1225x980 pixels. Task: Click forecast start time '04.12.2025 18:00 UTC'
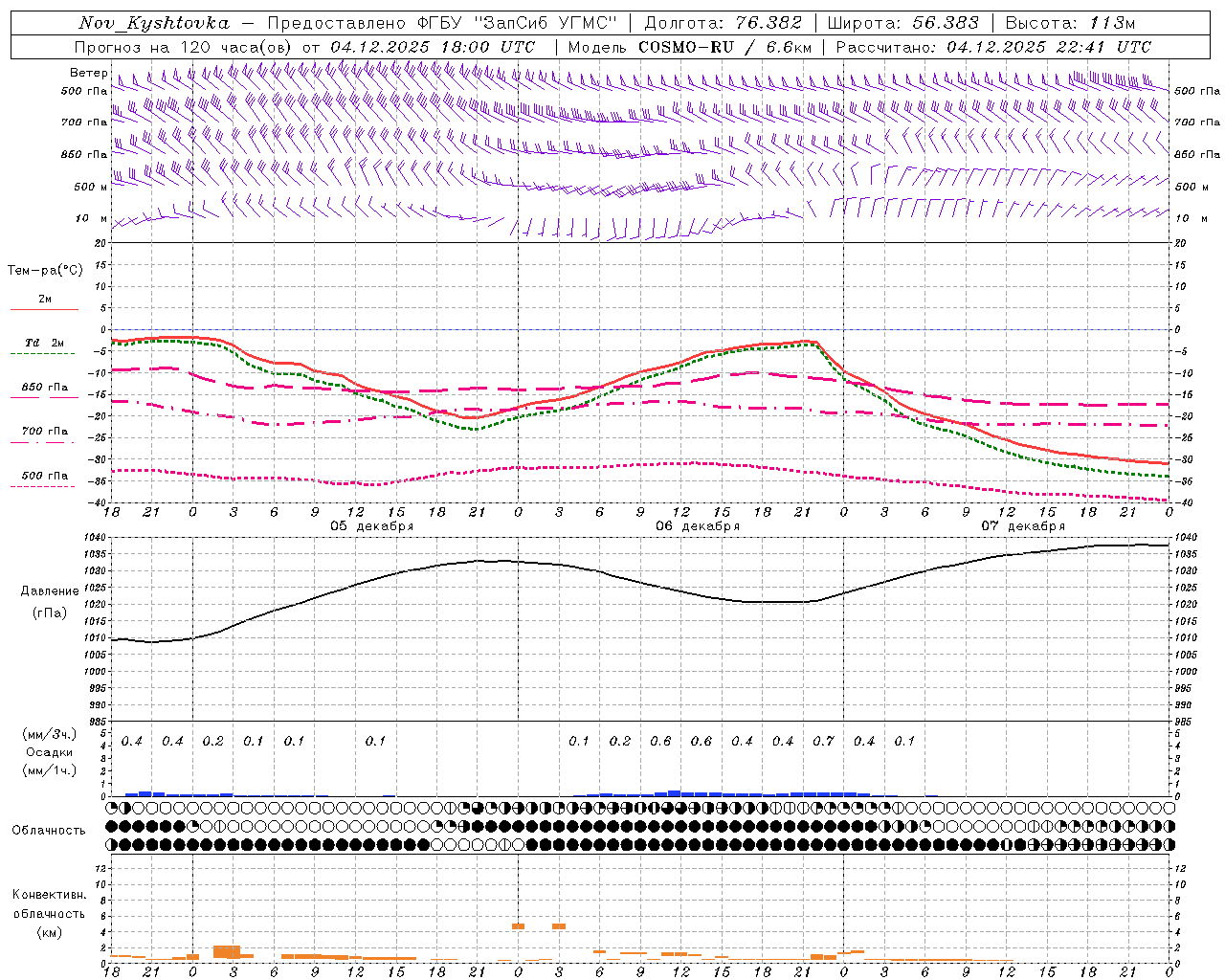tap(433, 47)
